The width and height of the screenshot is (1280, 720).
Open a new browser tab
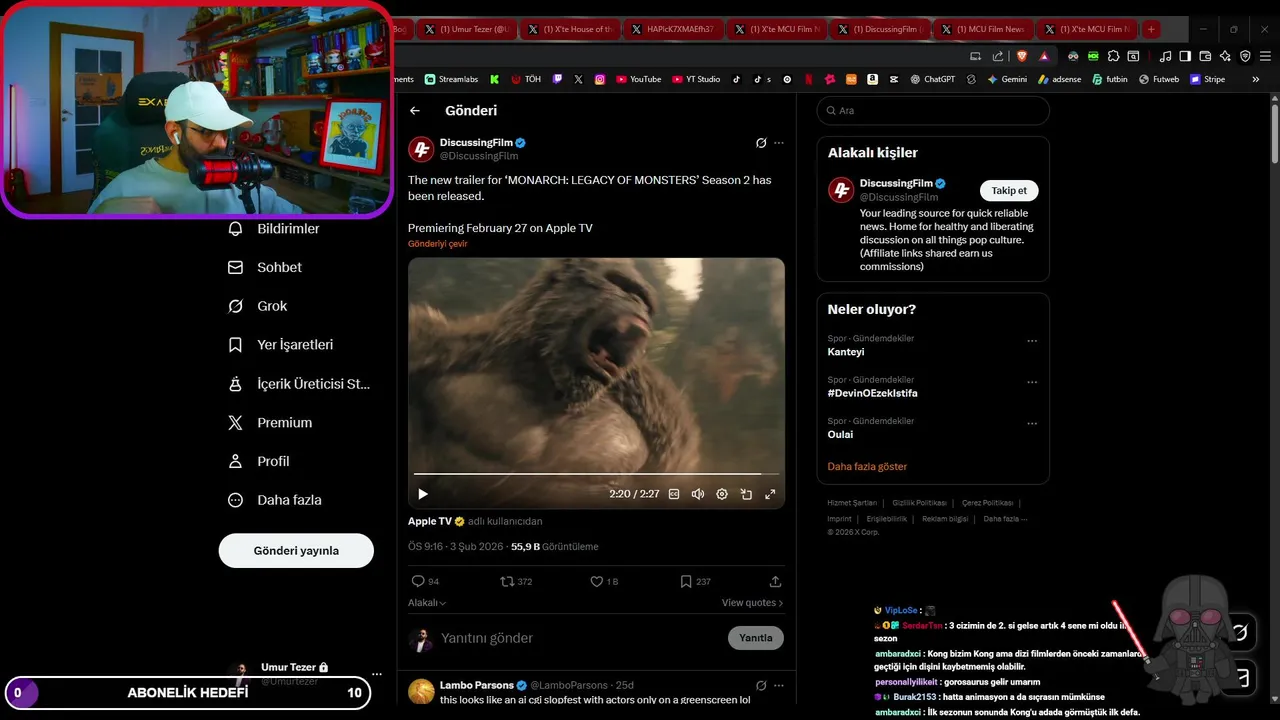click(1151, 29)
